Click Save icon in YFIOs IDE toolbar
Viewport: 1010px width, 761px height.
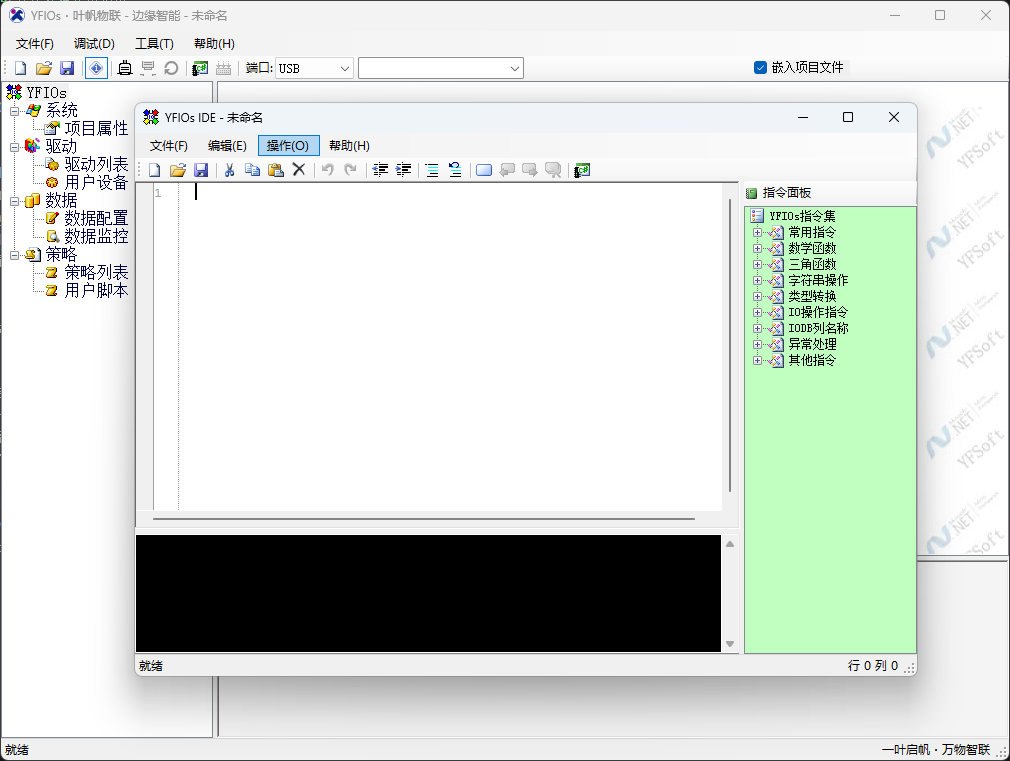[201, 170]
